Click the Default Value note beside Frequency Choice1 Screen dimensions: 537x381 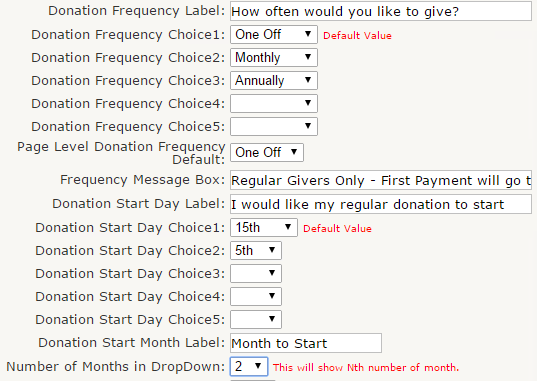click(357, 36)
